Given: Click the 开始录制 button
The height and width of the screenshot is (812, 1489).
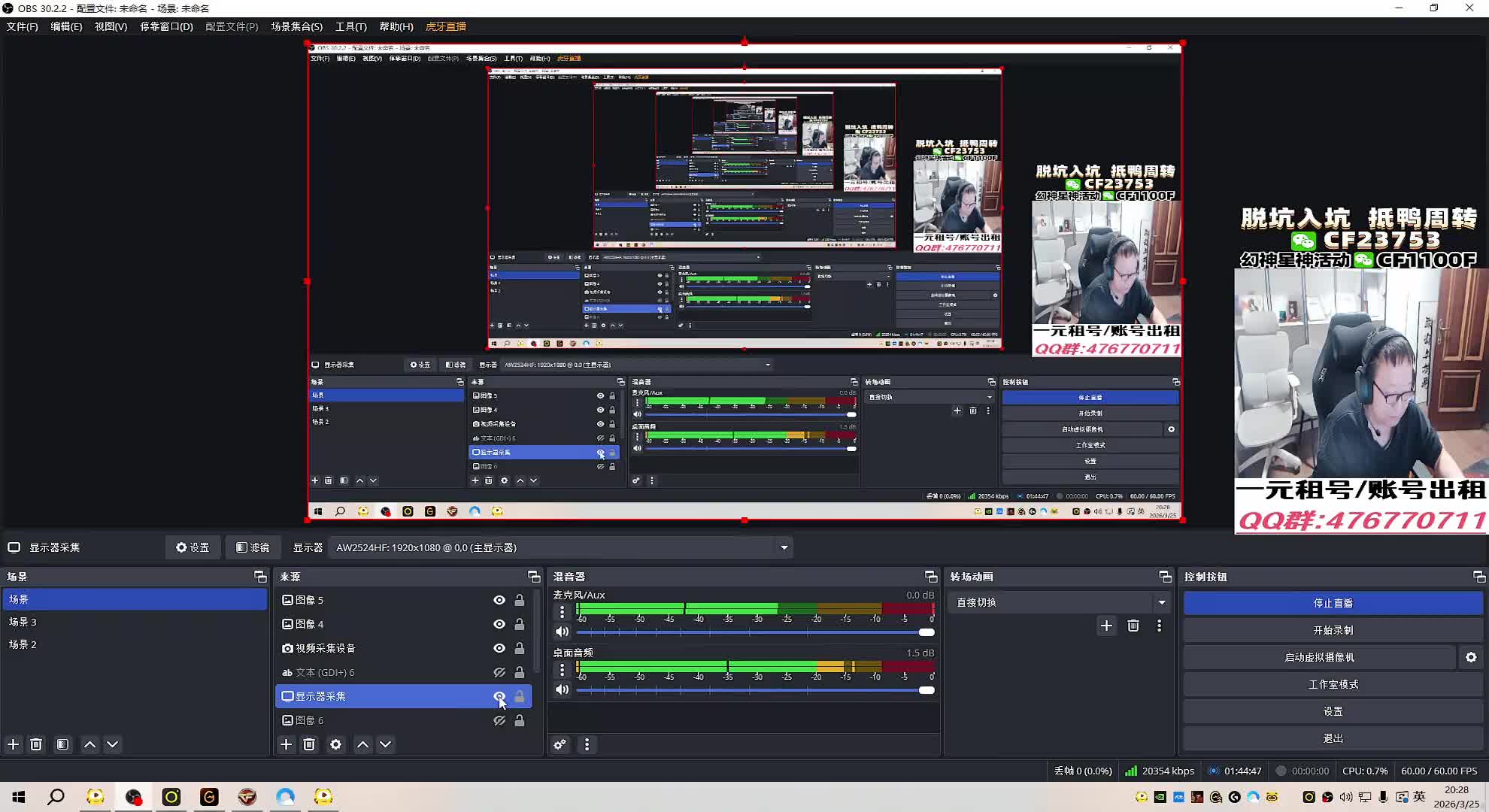Looking at the screenshot, I should (x=1333, y=630).
